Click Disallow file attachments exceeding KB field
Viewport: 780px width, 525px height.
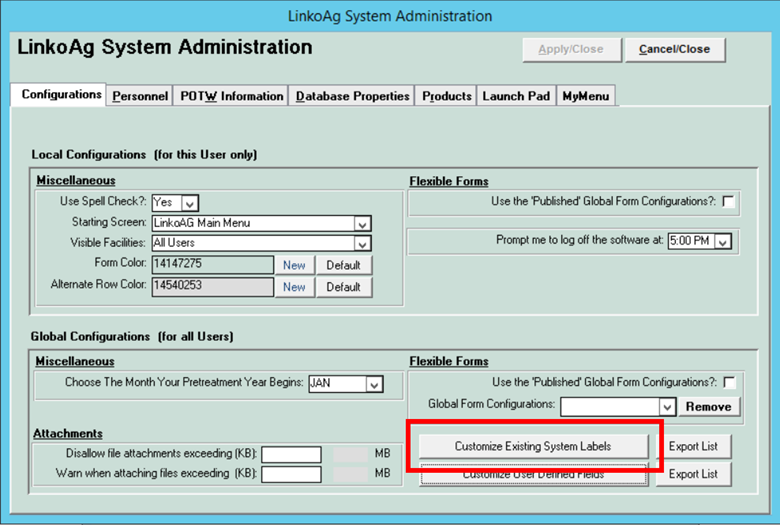pyautogui.click(x=292, y=454)
